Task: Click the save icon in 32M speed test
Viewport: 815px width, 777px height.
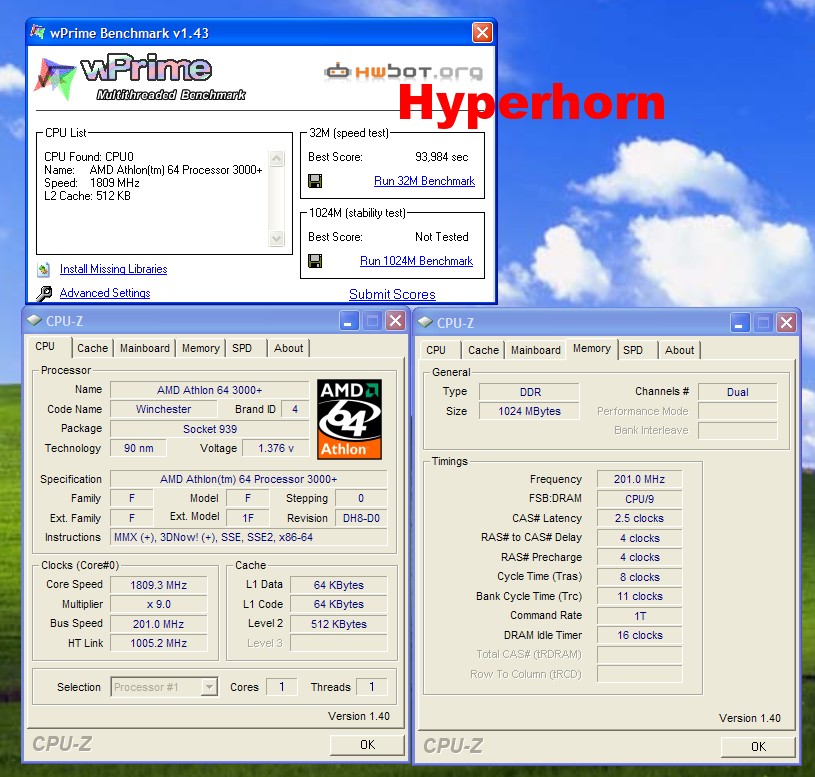Action: [x=315, y=181]
